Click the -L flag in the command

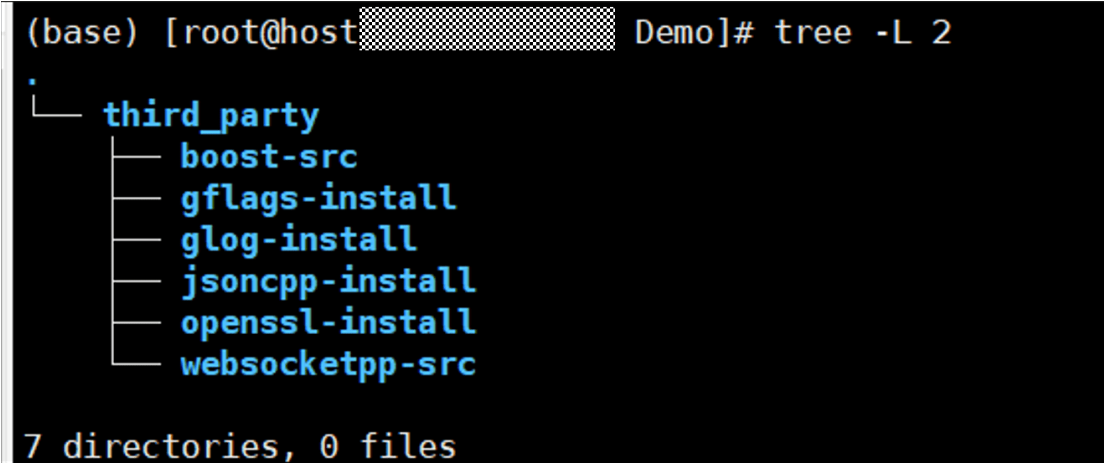890,33
